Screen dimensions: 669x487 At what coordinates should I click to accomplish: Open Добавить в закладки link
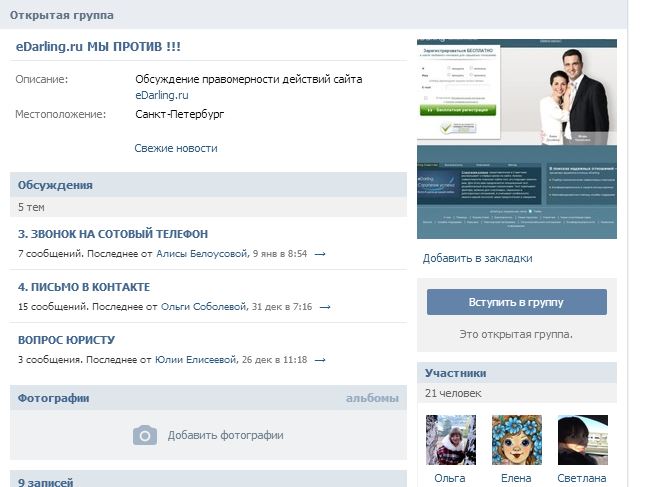coord(477,258)
